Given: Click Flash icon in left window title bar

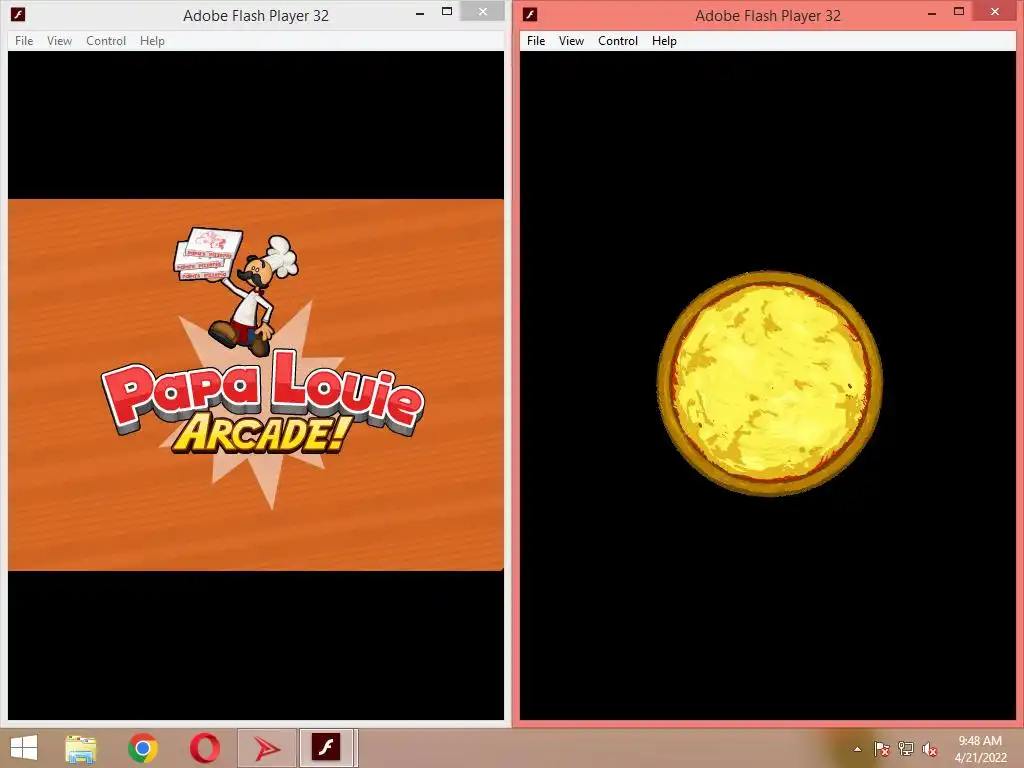Looking at the screenshot, I should click(18, 14).
